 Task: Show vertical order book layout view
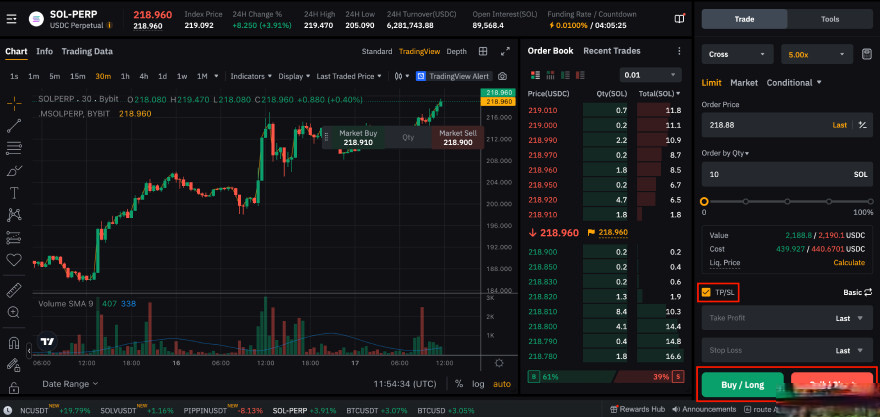click(x=550, y=75)
